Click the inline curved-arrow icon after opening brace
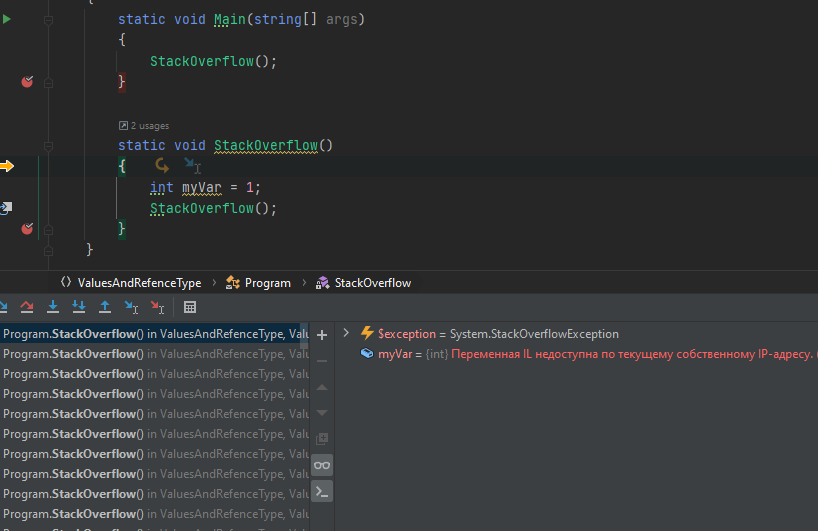 (x=162, y=166)
